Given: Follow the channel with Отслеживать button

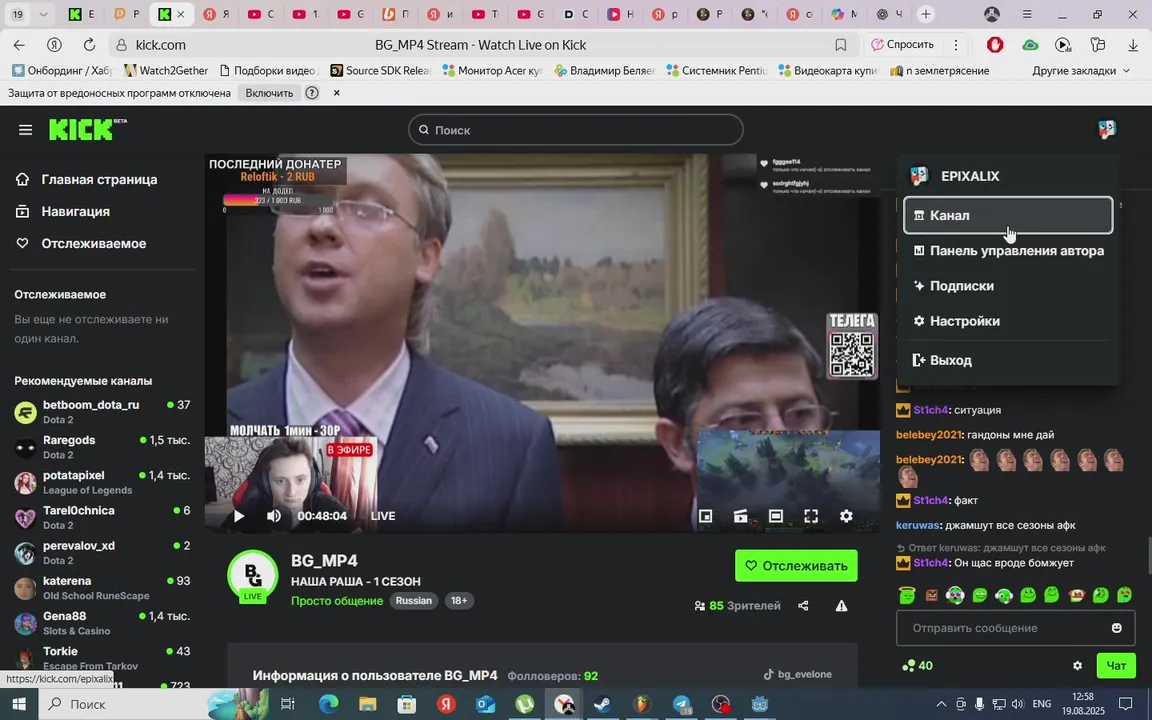Looking at the screenshot, I should (x=796, y=566).
